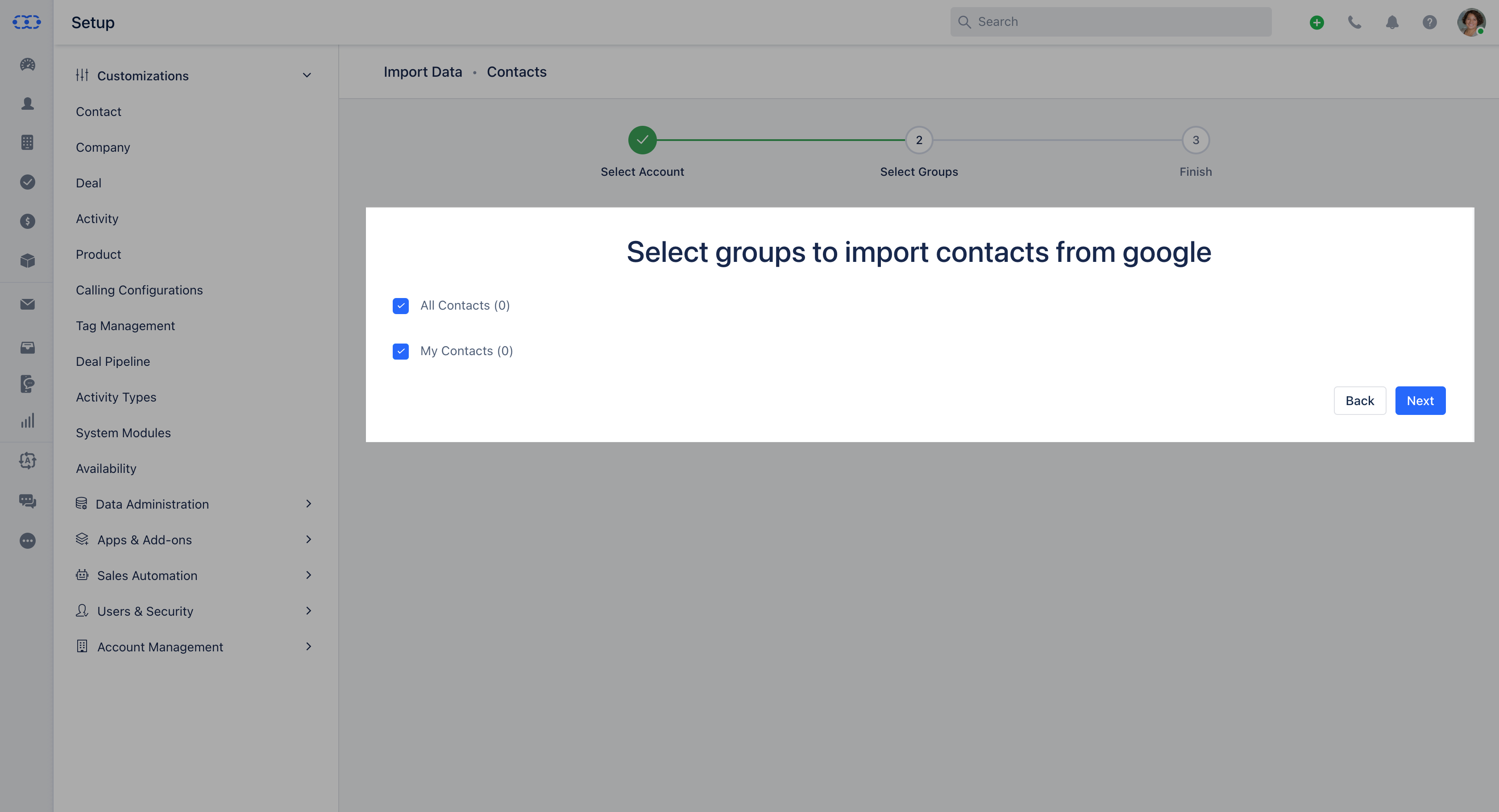
Task: Click the My Contacts (0) label
Action: [467, 351]
